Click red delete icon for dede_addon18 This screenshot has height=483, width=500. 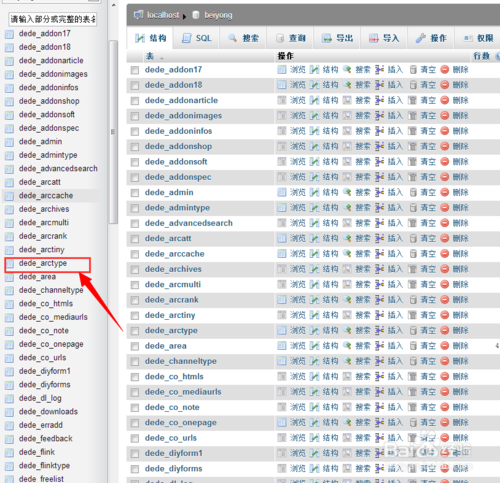[x=445, y=85]
